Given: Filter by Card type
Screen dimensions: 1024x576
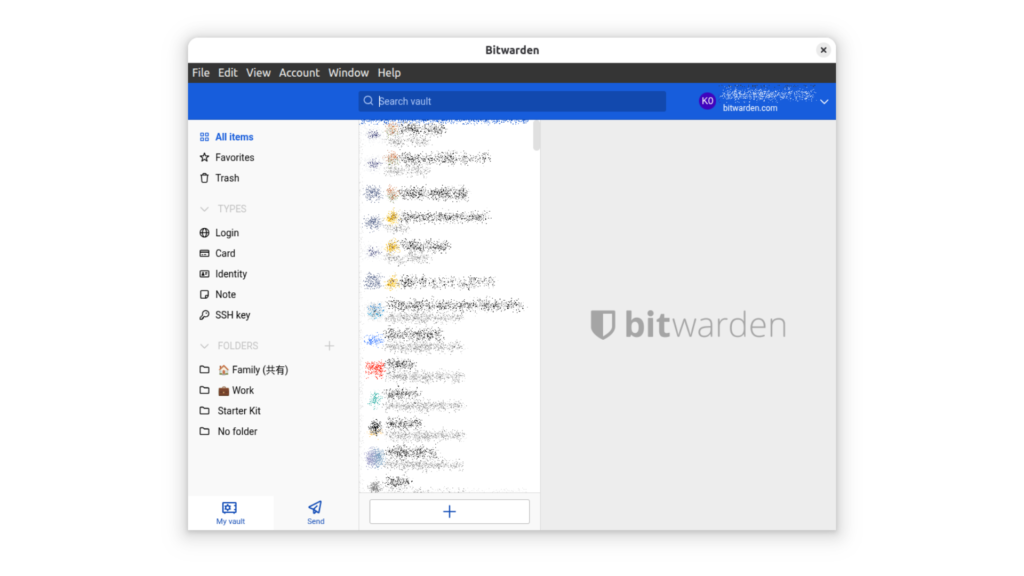Looking at the screenshot, I should 225,253.
